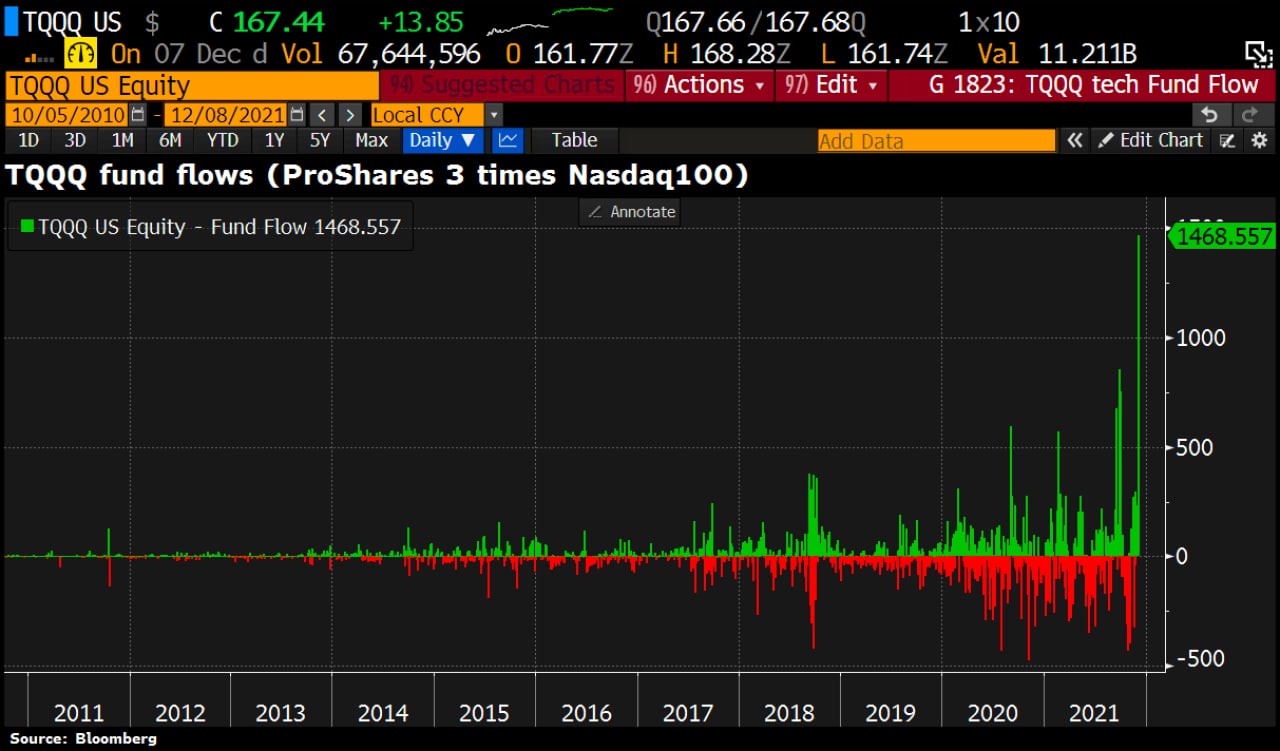The height and width of the screenshot is (751, 1280).
Task: Click the TQQQ US Equity security field
Action: tap(192, 85)
